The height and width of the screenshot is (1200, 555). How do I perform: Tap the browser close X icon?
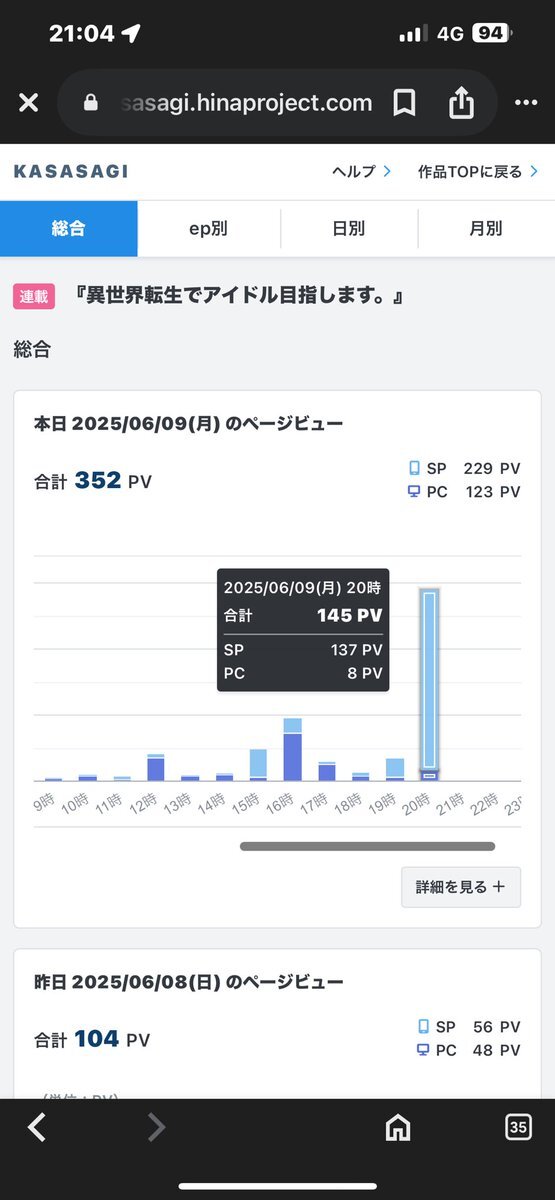point(28,103)
